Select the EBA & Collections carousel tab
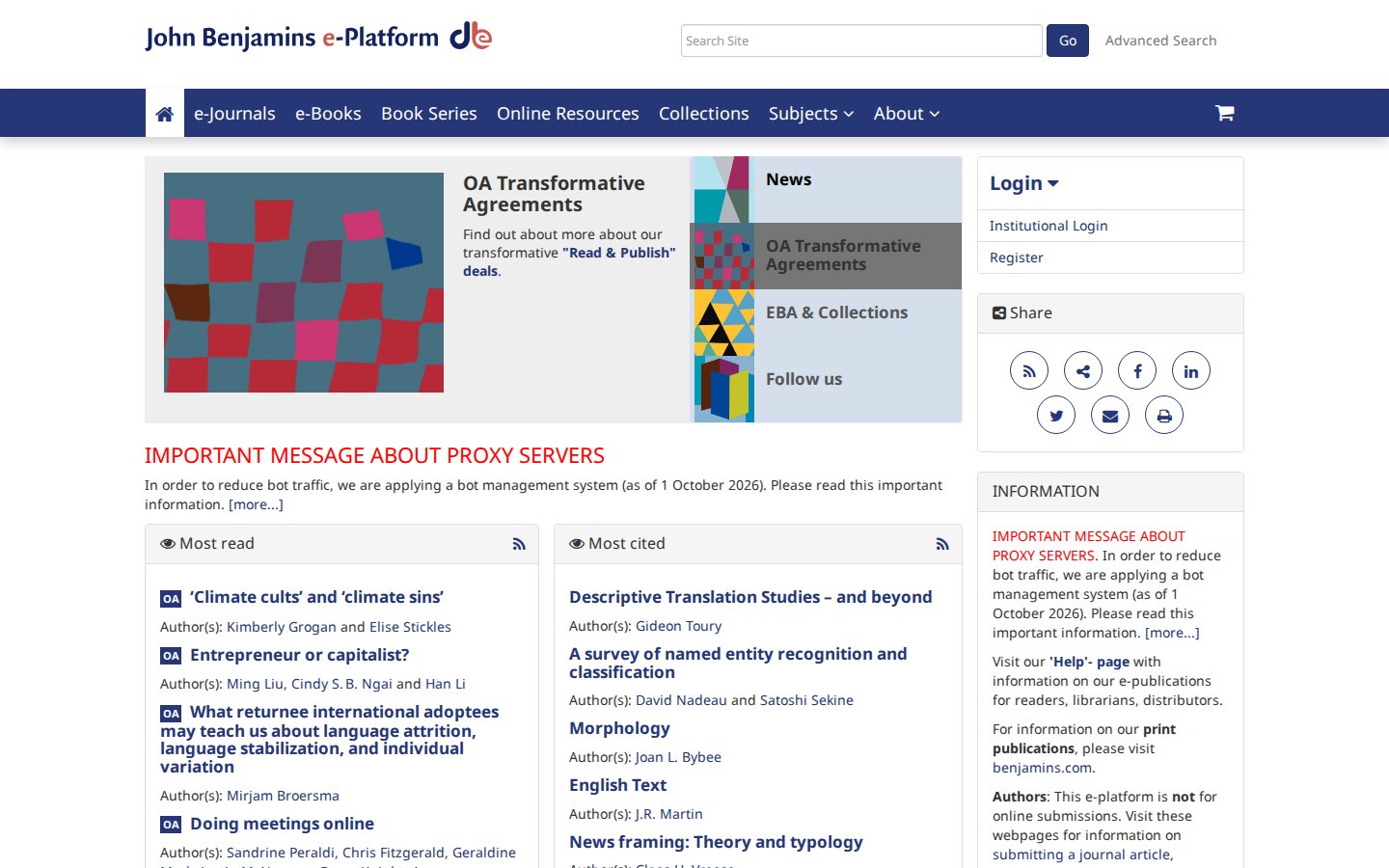This screenshot has width=1389, height=868. [x=827, y=322]
